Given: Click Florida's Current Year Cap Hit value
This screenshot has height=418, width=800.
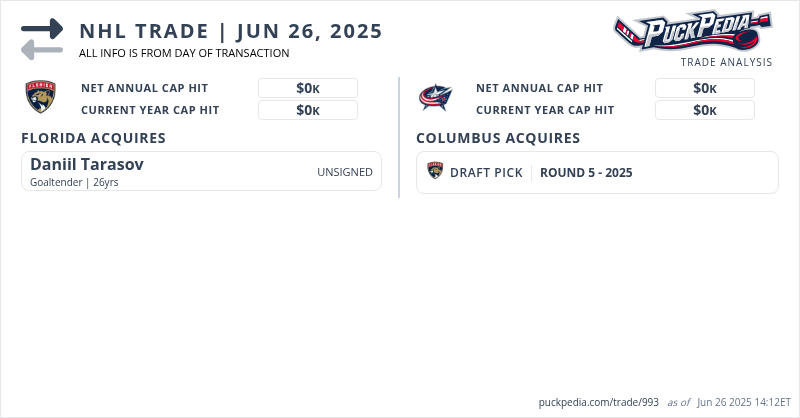Looking at the screenshot, I should pos(308,110).
